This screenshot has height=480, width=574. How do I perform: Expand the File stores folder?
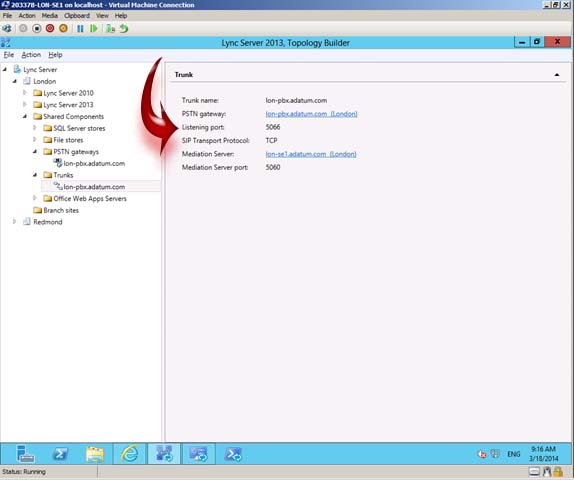(35, 139)
